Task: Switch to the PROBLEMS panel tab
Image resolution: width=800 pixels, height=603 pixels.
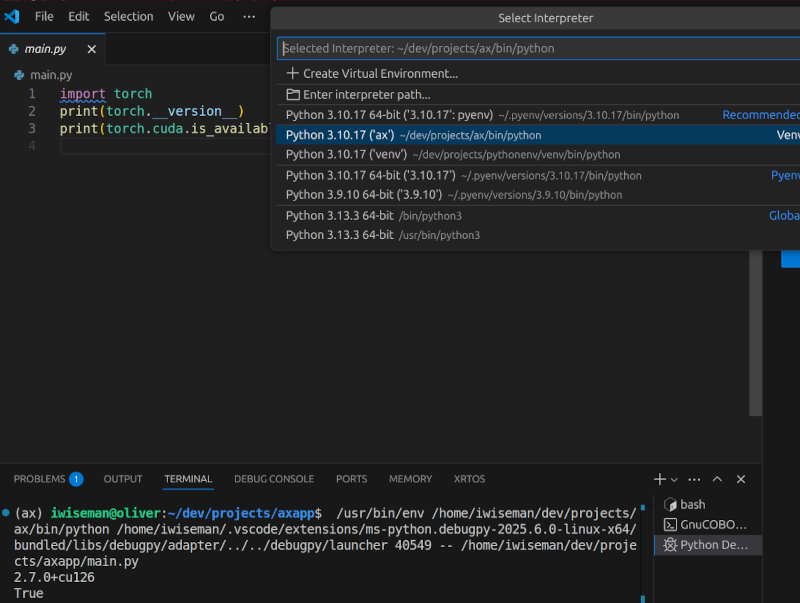Action: tap(48, 479)
